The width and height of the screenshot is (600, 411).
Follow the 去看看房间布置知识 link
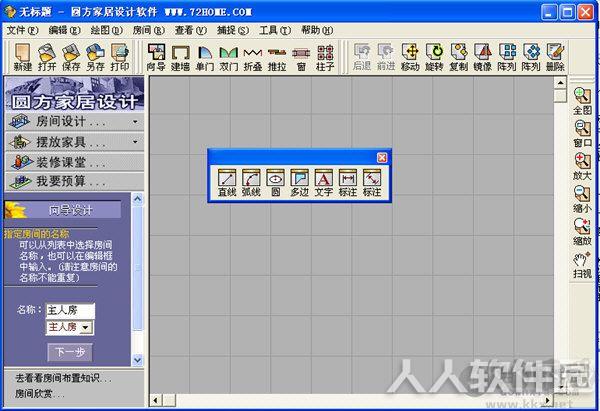[x=63, y=378]
